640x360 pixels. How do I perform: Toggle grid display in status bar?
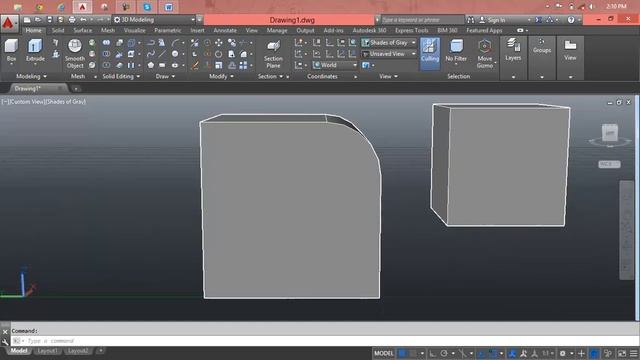pyautogui.click(x=402, y=353)
